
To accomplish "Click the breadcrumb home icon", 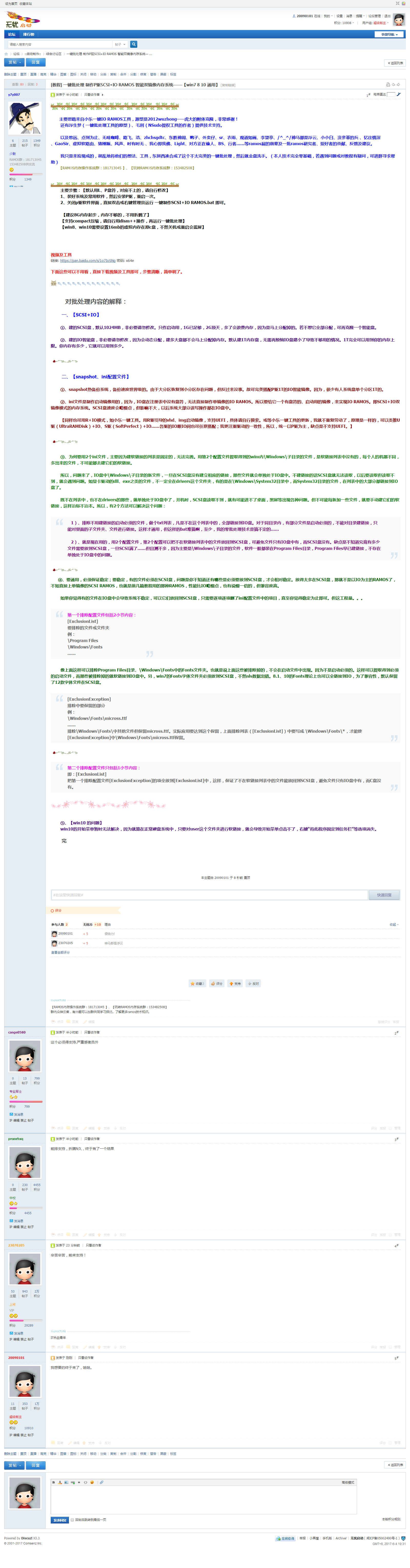I will pos(6,54).
